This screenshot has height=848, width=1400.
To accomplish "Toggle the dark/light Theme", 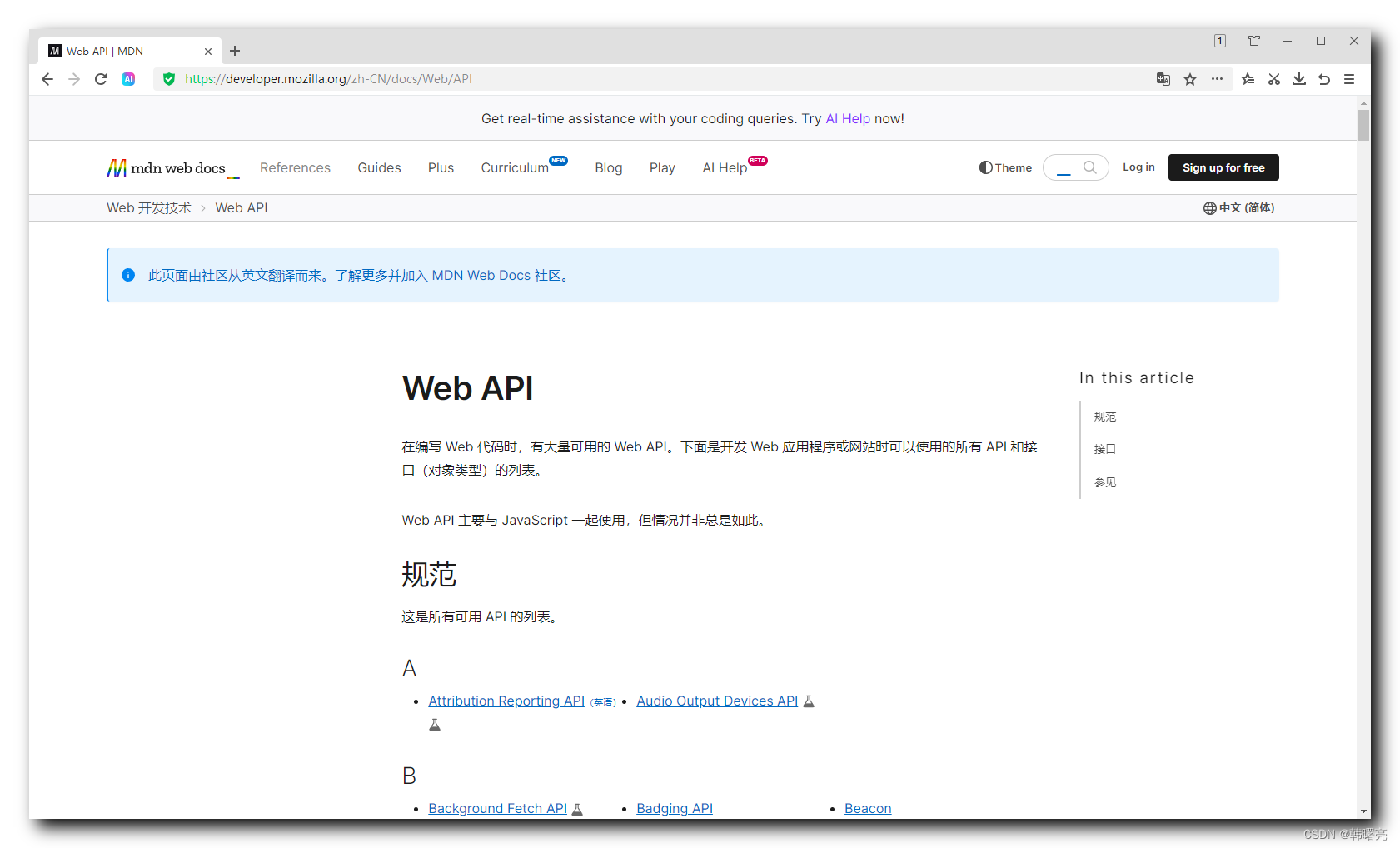I will (1005, 167).
